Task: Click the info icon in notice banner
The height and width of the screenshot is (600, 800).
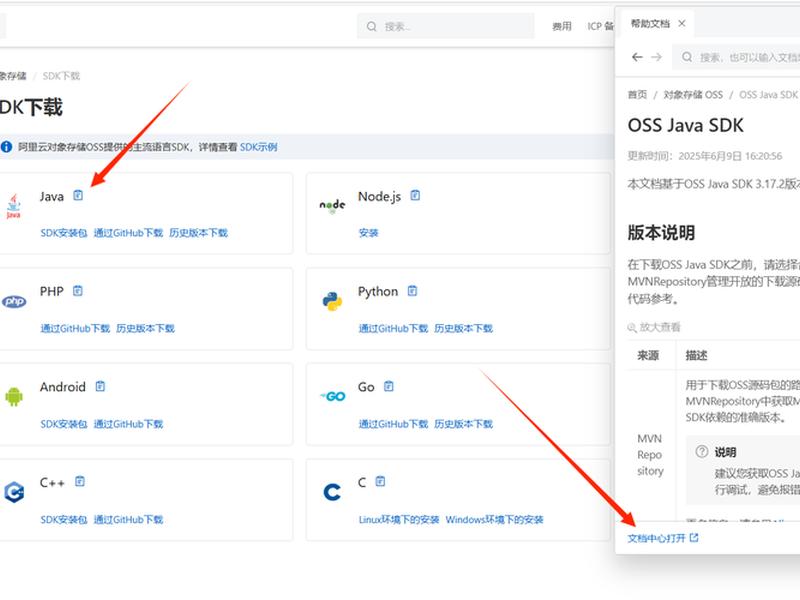Action: 6,147
